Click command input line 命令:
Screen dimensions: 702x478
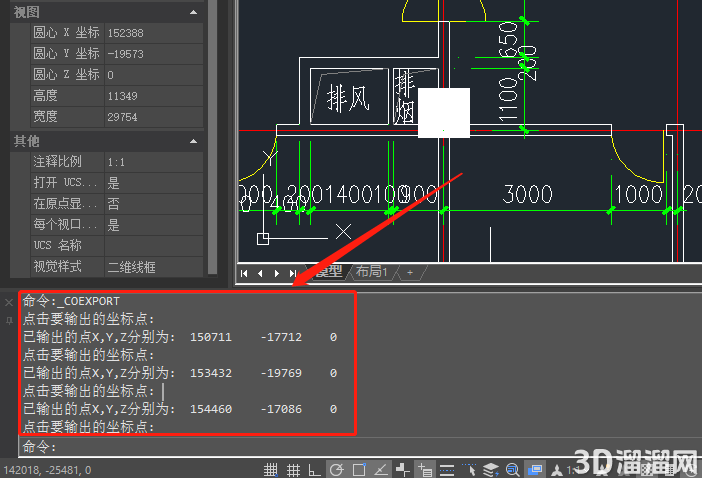[360, 447]
